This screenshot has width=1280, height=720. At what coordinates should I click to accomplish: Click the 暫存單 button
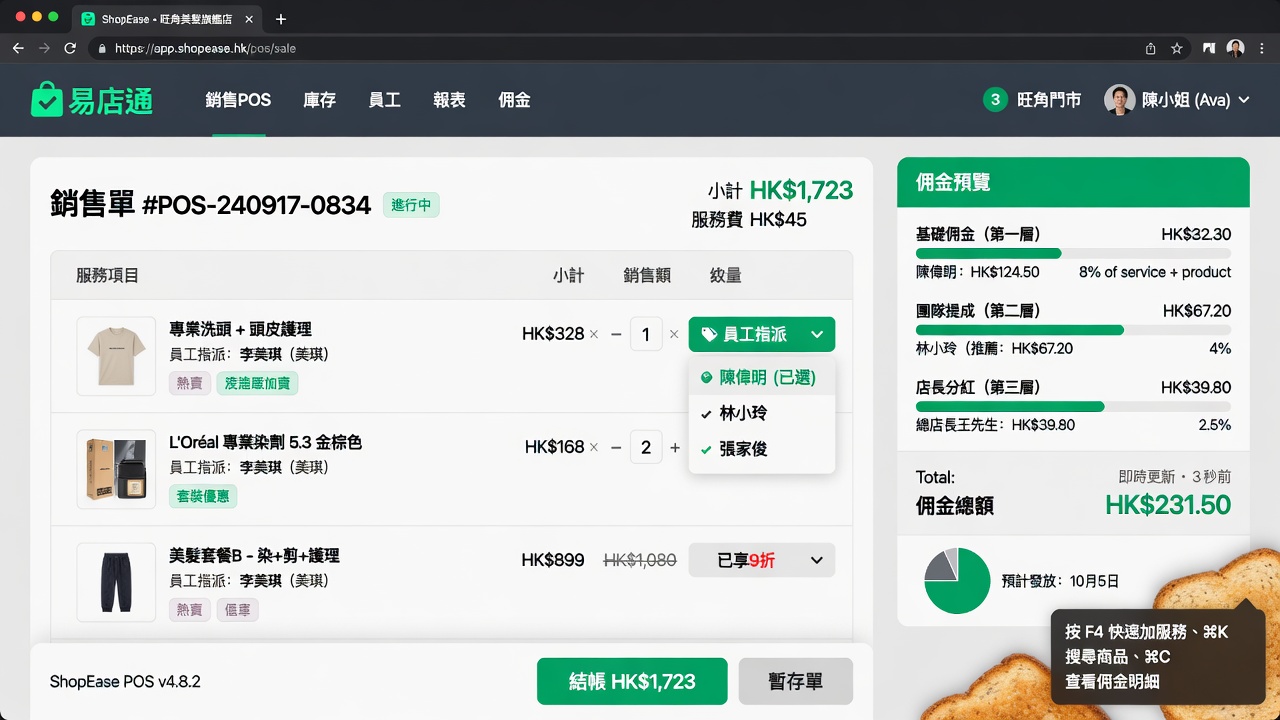[x=796, y=681]
